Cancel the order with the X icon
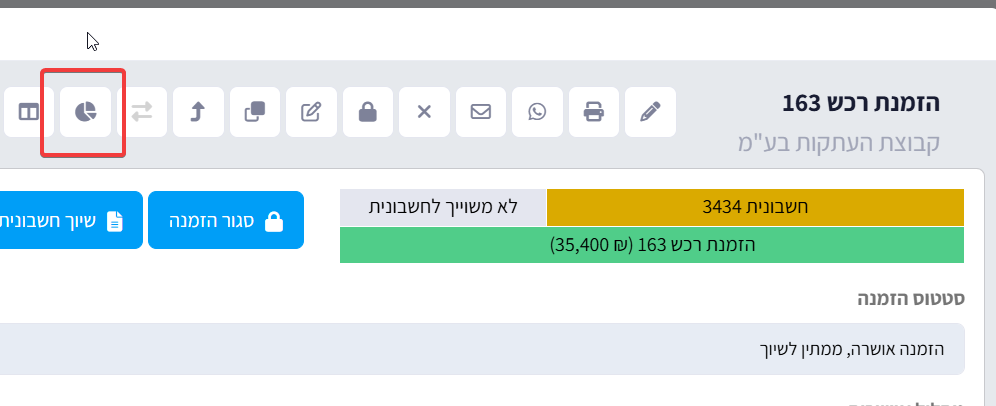The image size is (996, 406). point(424,112)
